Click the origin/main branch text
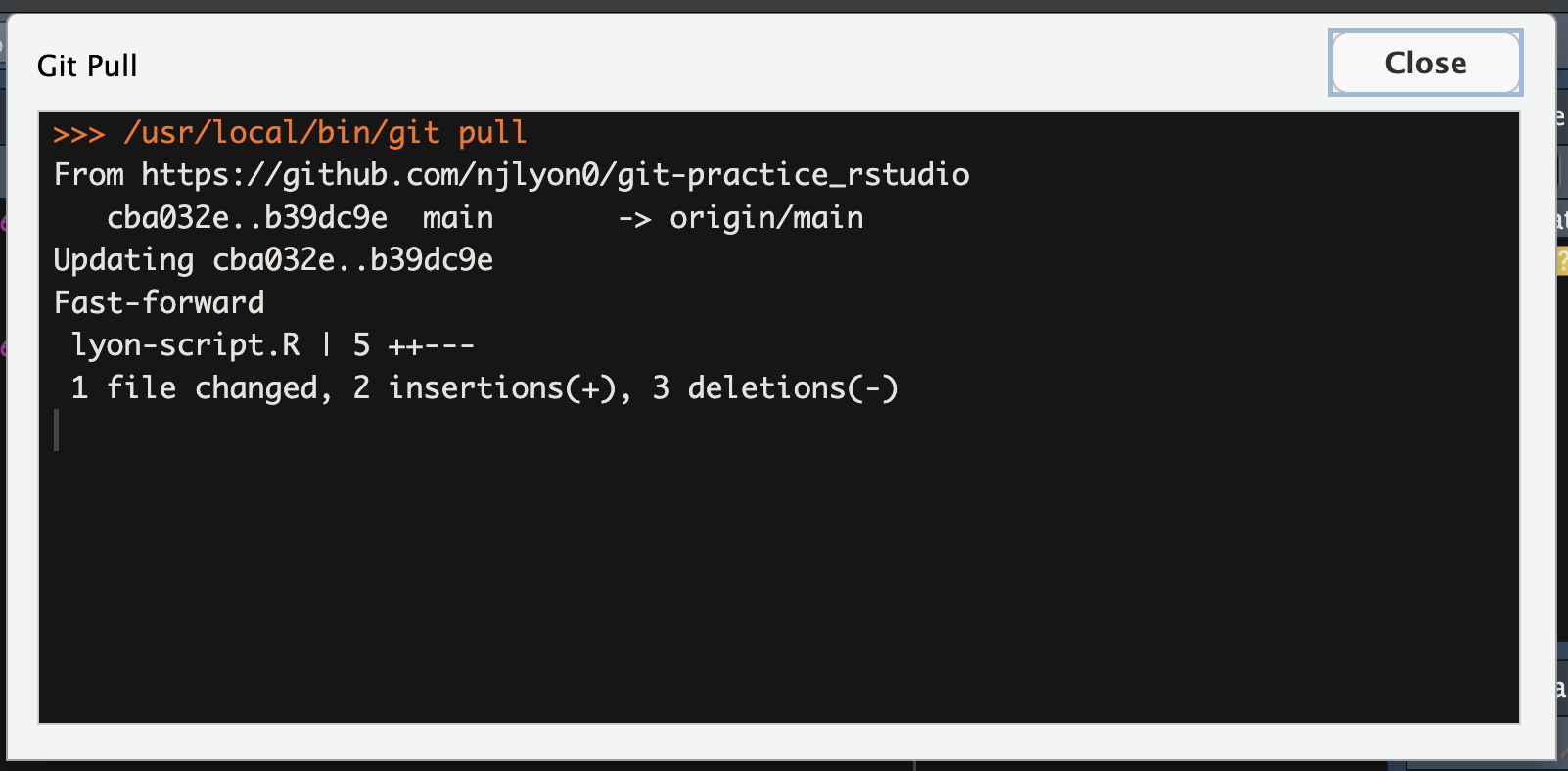1568x771 pixels. point(766,217)
